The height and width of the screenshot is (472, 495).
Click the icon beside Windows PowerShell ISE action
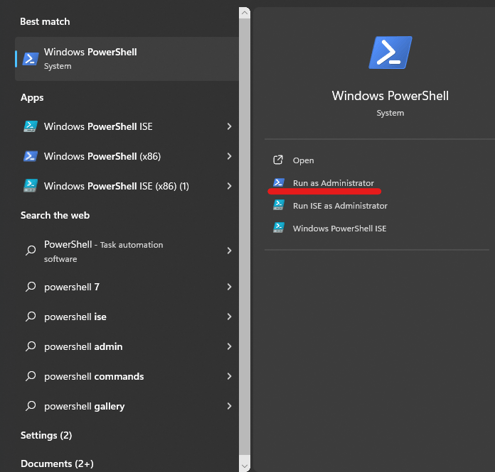point(279,228)
